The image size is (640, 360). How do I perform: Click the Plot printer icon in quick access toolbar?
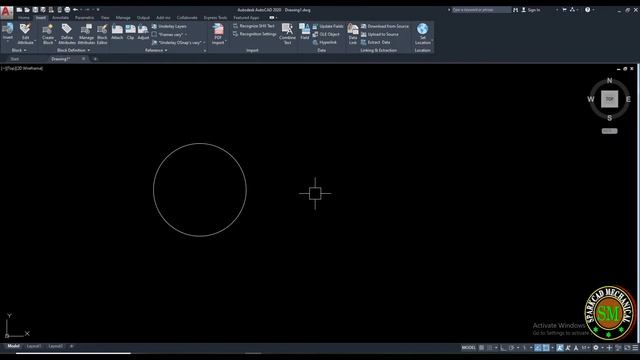coord(67,10)
